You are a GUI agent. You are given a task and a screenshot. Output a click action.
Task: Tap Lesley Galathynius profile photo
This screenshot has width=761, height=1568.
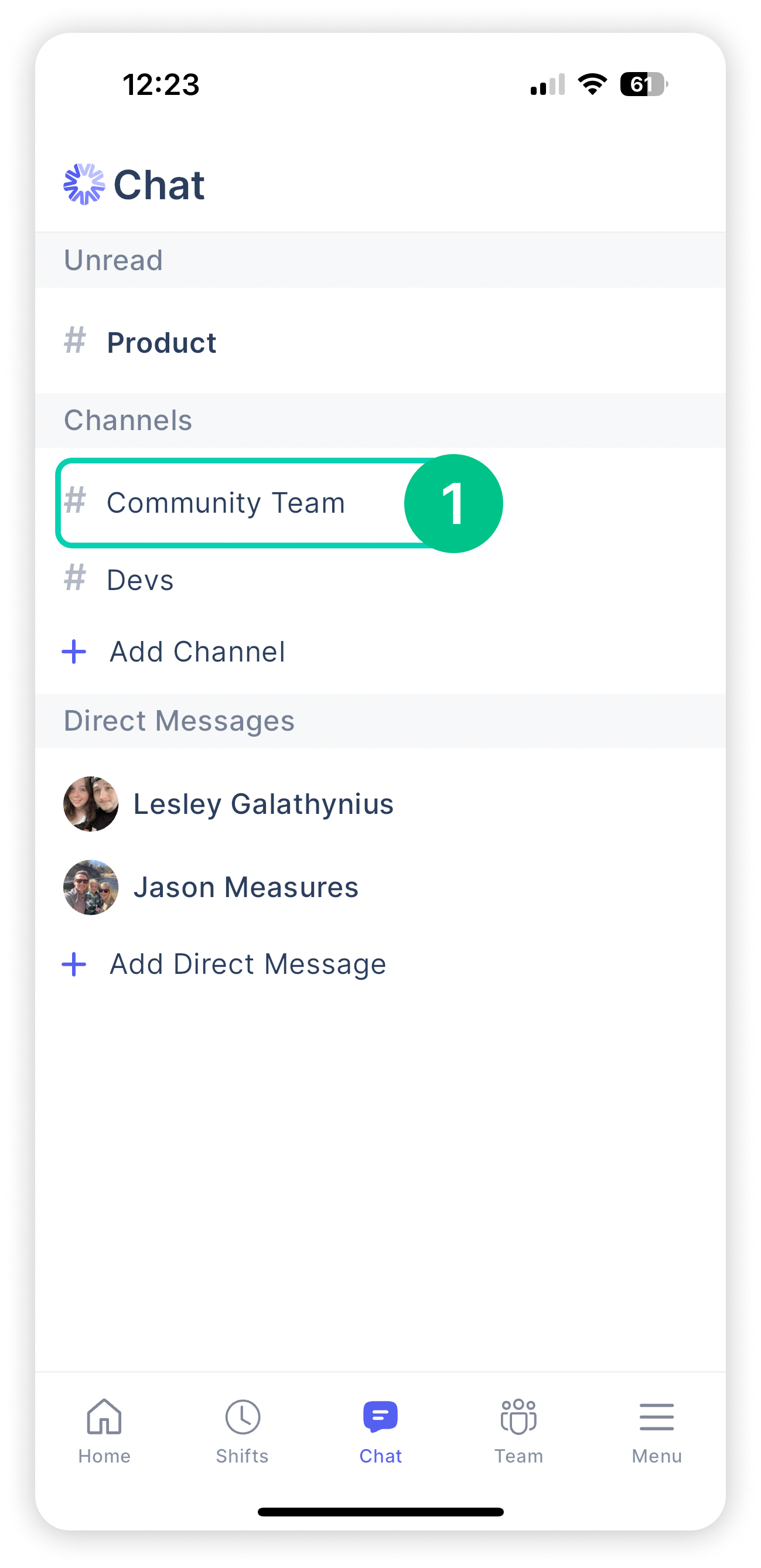coord(91,803)
